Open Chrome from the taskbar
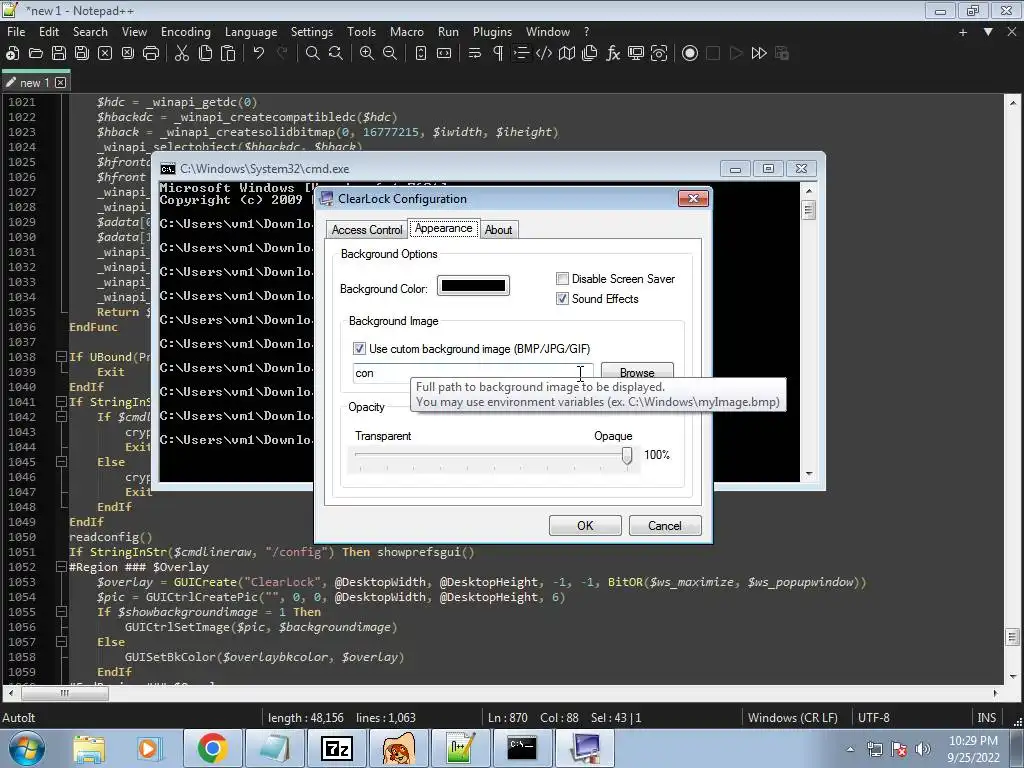Image resolution: width=1024 pixels, height=768 pixels. 213,748
